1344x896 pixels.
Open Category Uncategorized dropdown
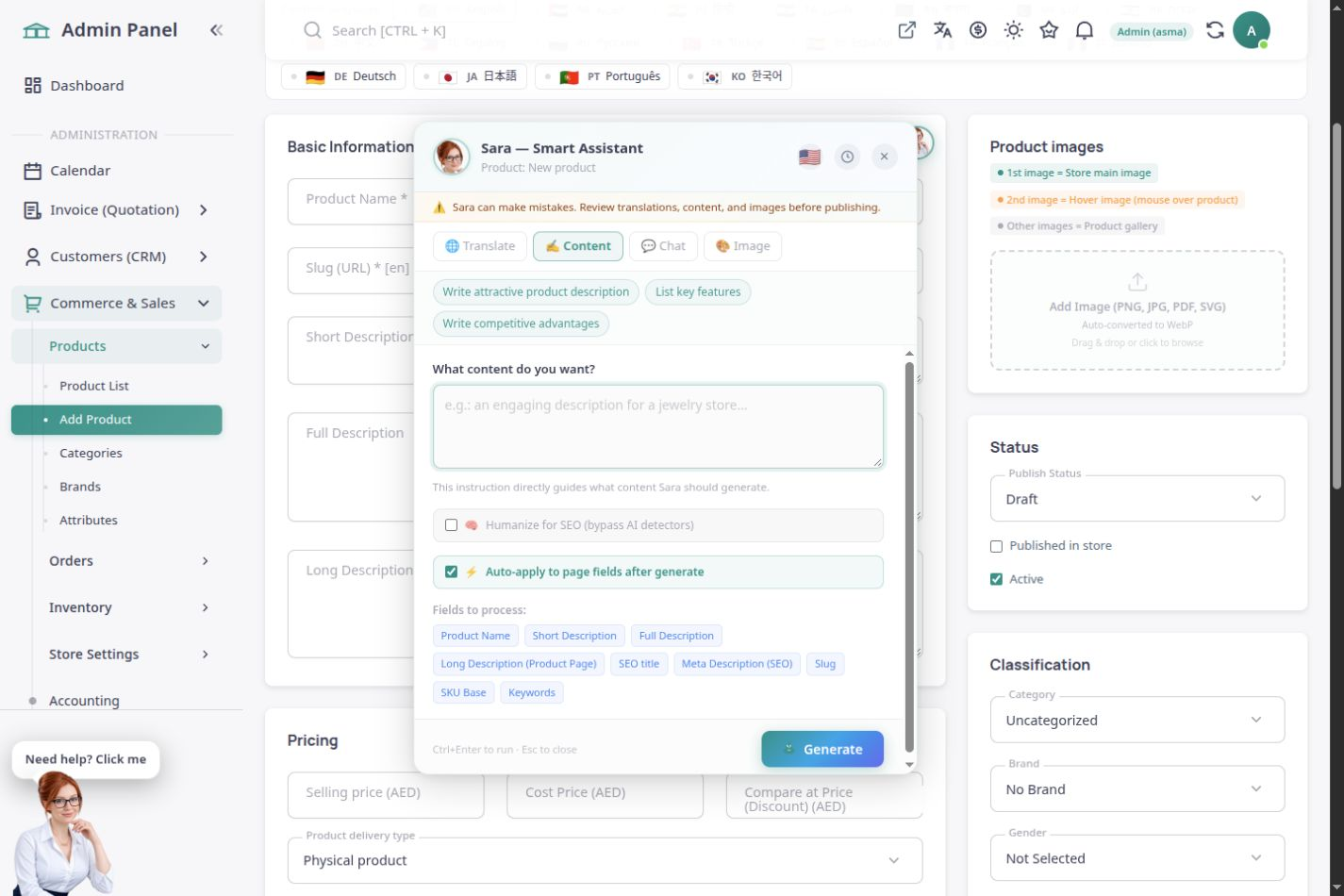[1137, 721]
